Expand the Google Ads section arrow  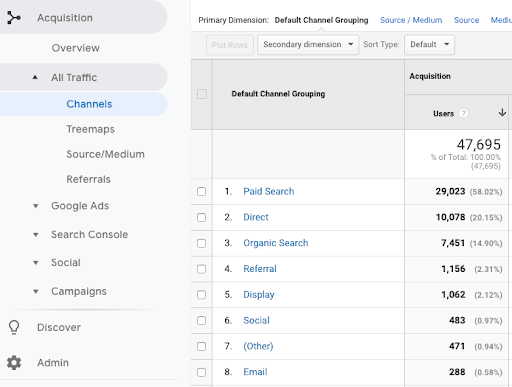[x=36, y=206]
